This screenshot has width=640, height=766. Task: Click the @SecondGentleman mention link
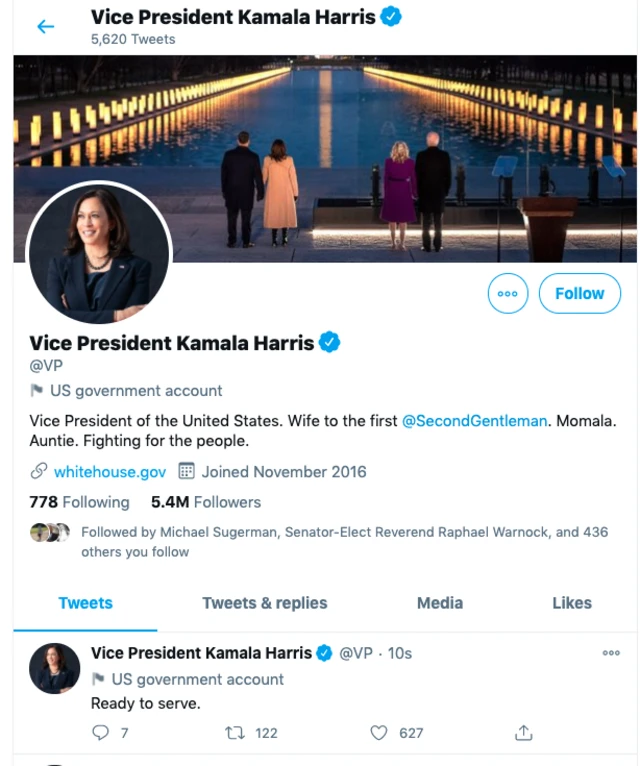pyautogui.click(x=474, y=421)
